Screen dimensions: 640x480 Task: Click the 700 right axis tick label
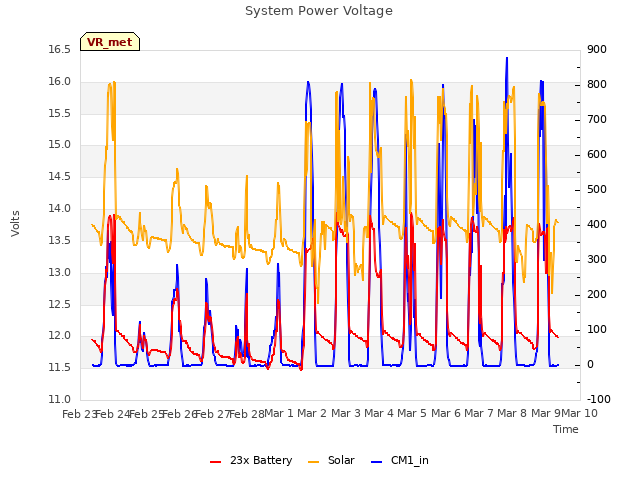[x=597, y=120]
